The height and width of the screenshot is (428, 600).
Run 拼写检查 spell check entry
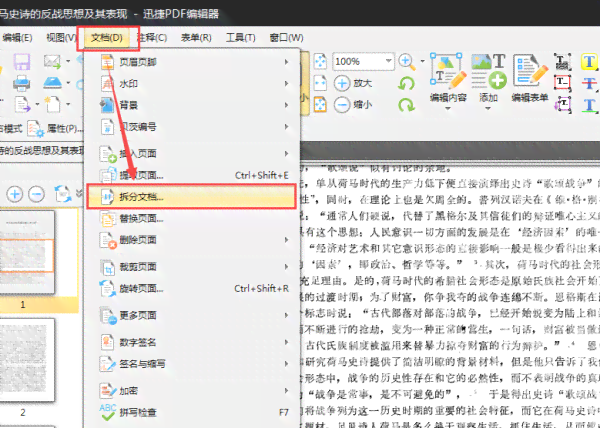click(x=191, y=412)
